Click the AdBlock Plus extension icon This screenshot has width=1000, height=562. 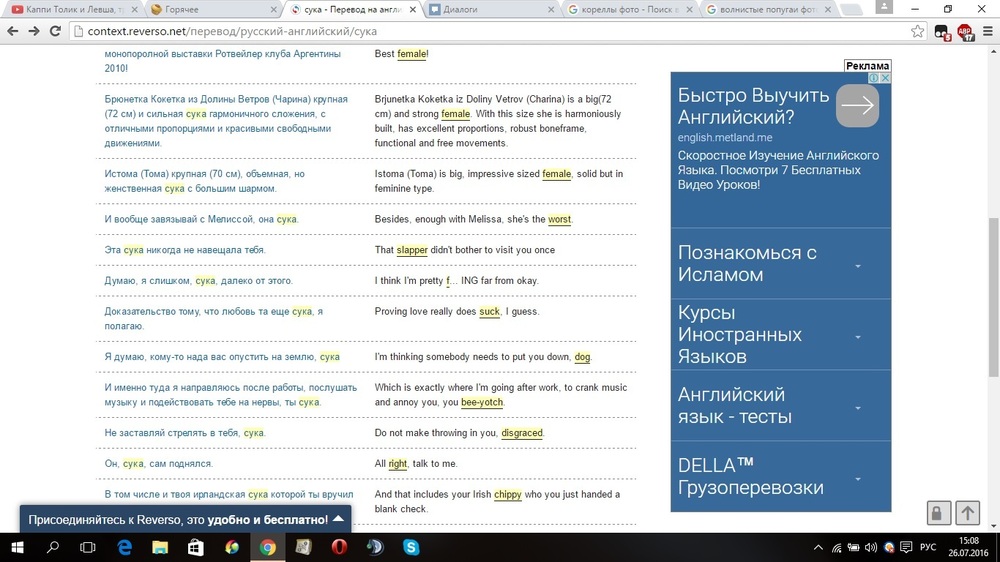point(965,31)
